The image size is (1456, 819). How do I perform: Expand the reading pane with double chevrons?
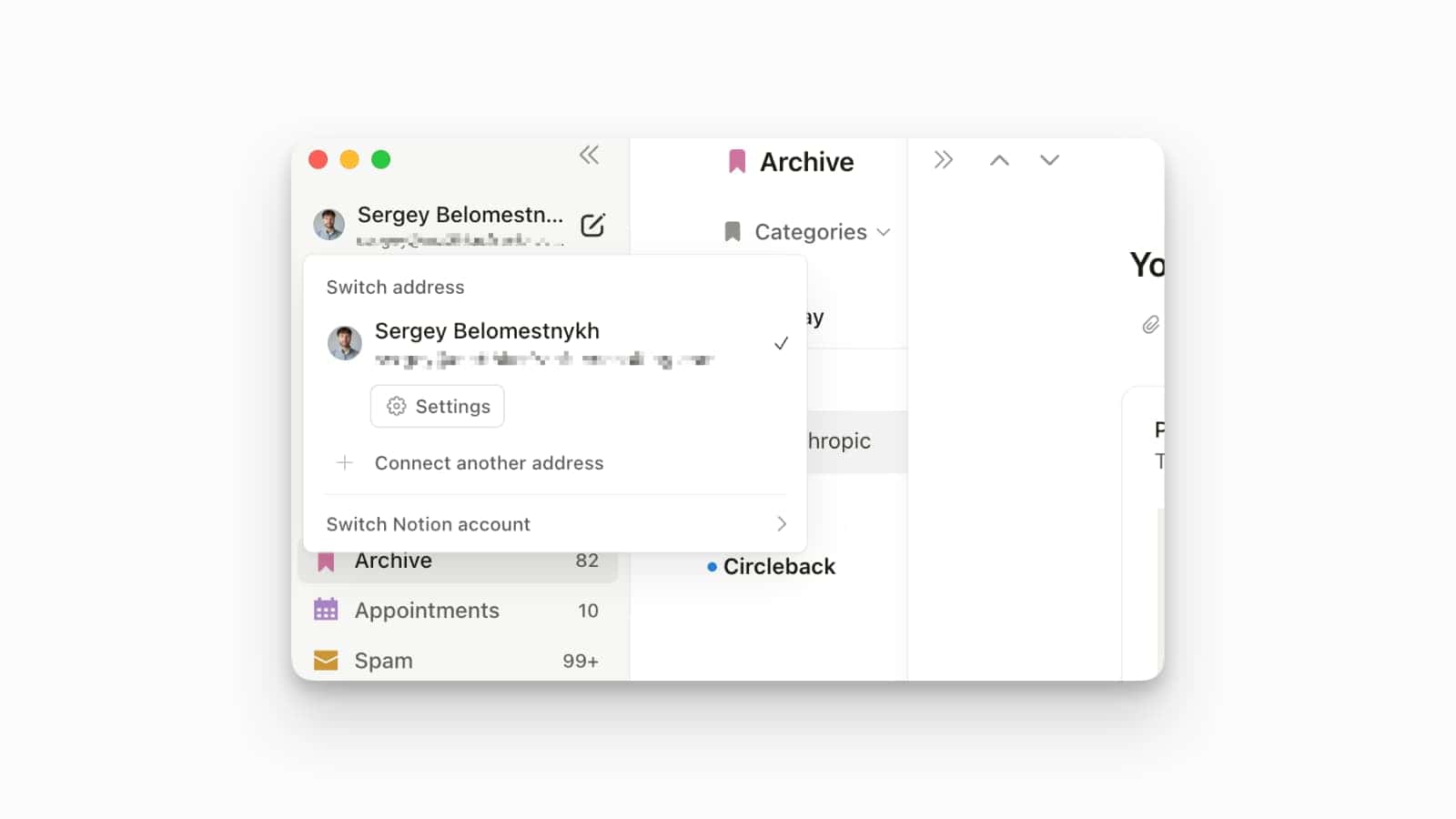point(944,159)
